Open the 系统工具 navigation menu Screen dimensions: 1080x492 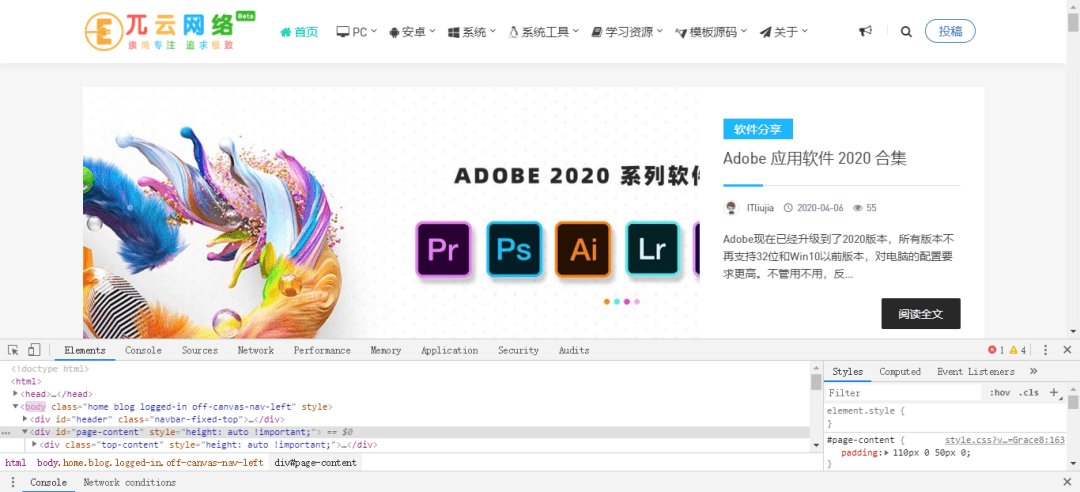click(543, 32)
